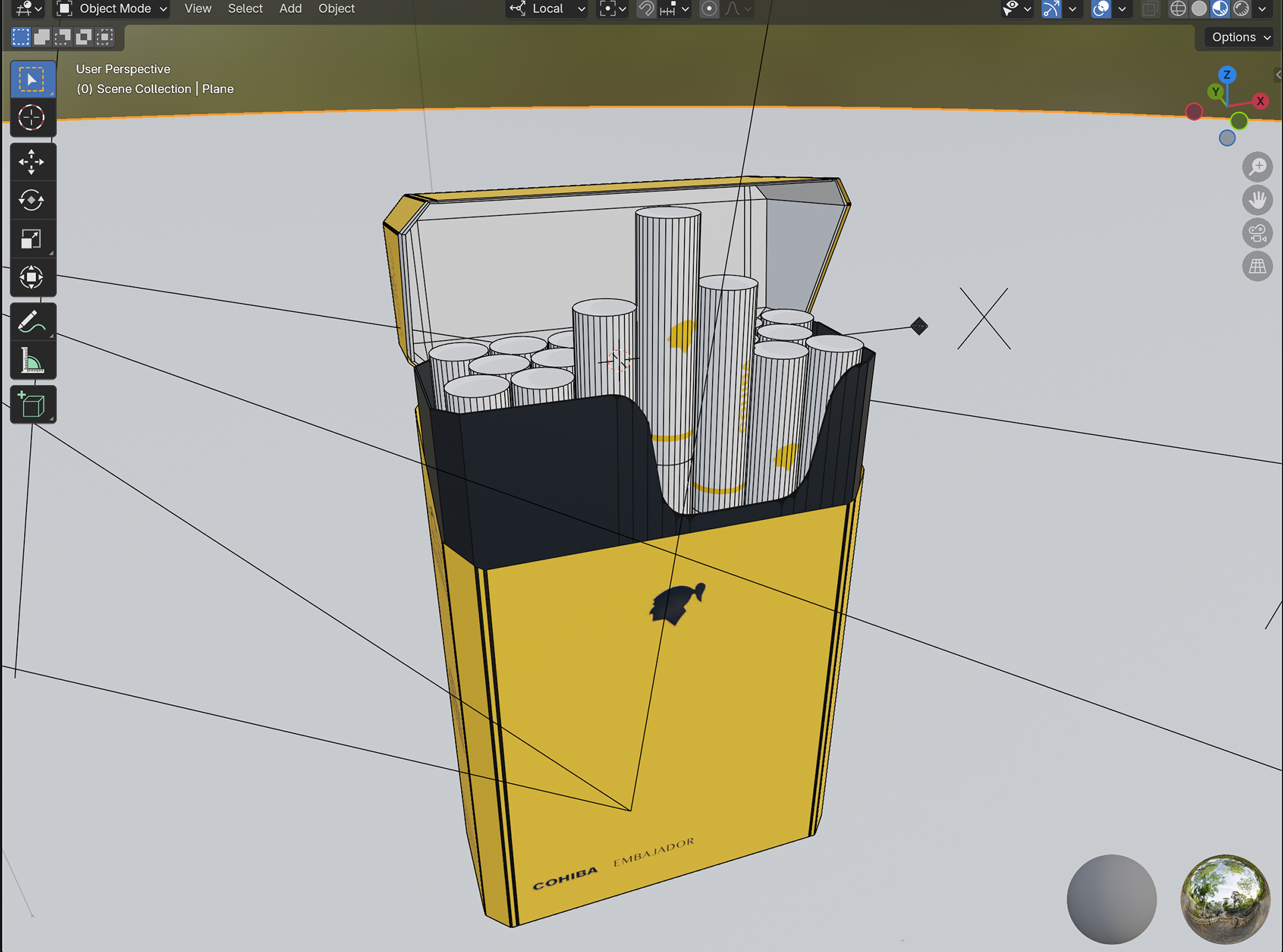Click the X-shaped empty object

coord(984,319)
